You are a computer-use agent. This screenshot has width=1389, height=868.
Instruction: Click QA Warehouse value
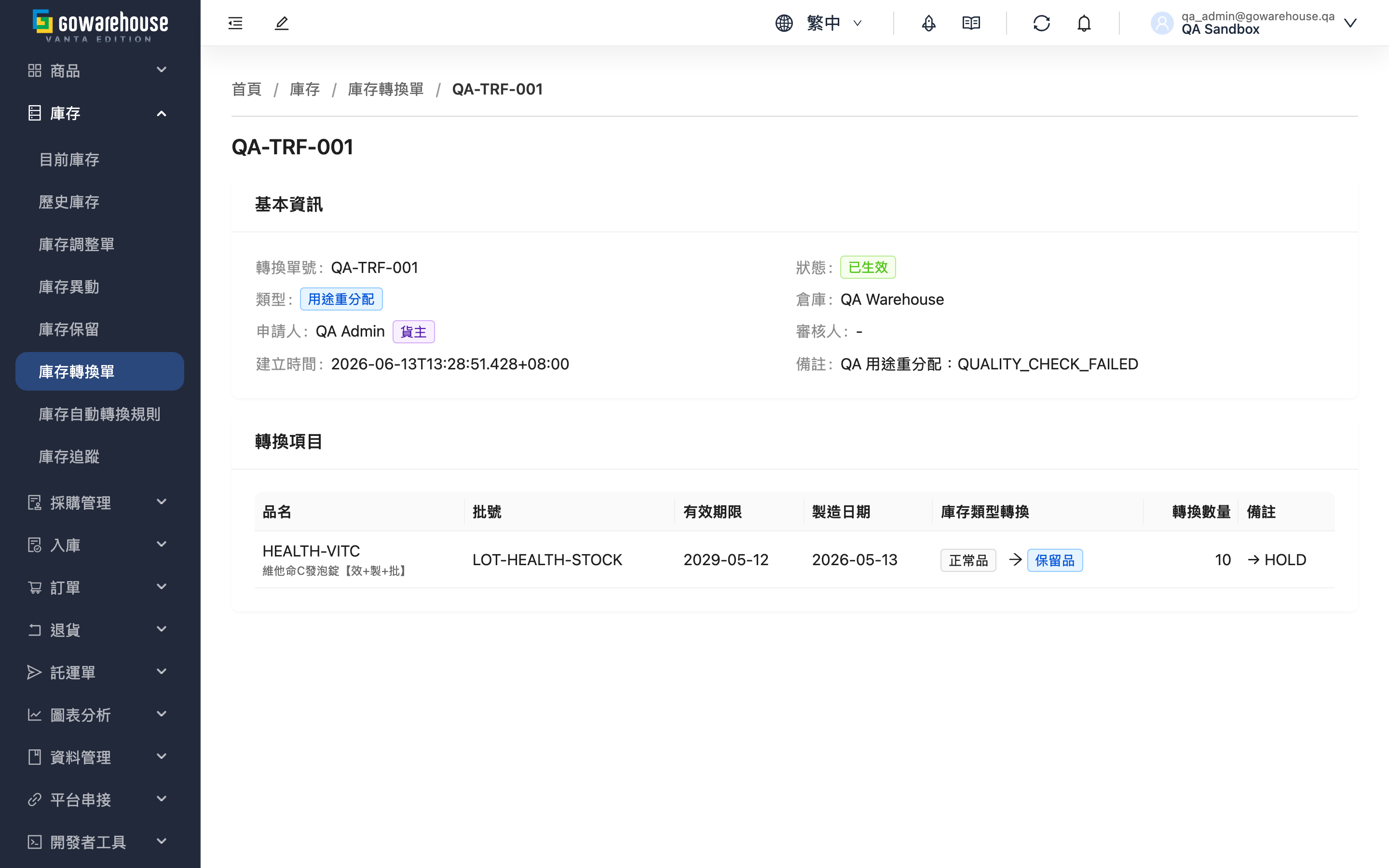(892, 299)
